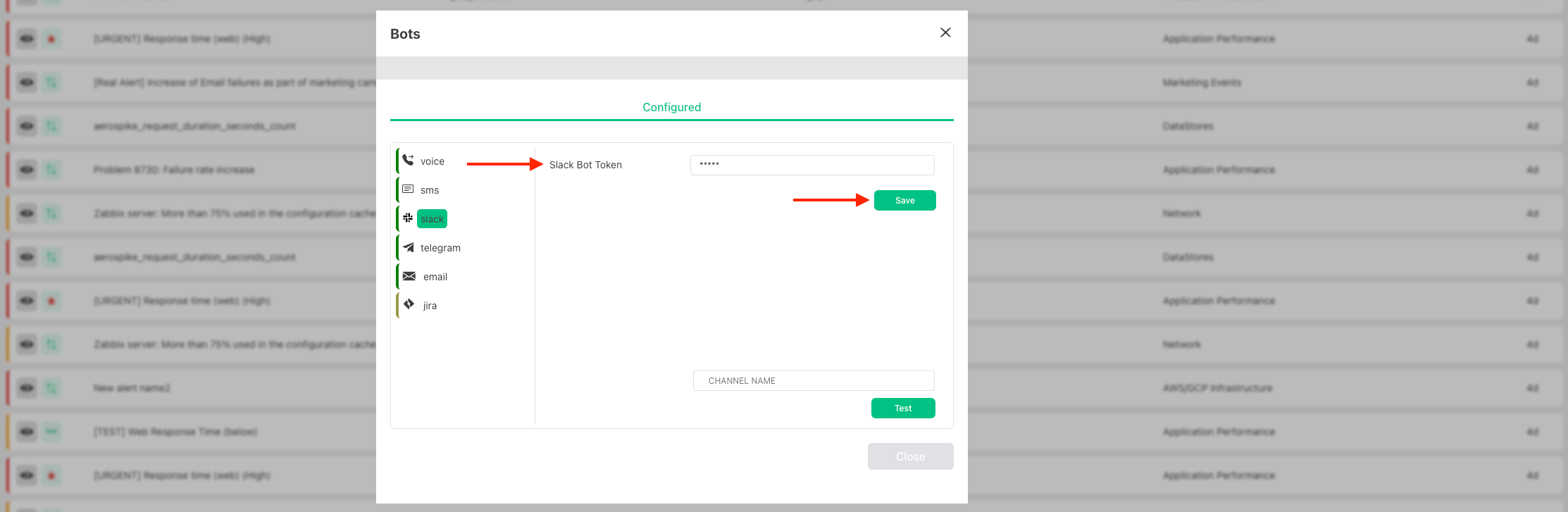Image resolution: width=1568 pixels, height=512 pixels.
Task: Open the jira bot settings
Action: point(429,306)
